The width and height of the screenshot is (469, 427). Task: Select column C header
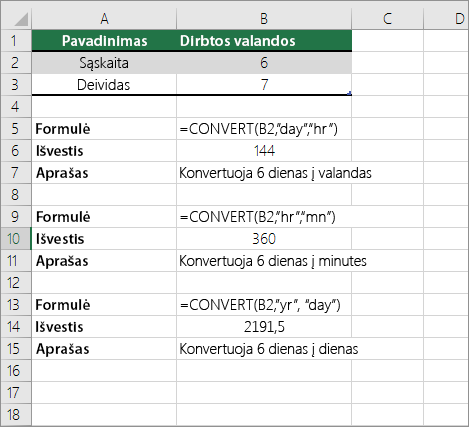pos(387,19)
